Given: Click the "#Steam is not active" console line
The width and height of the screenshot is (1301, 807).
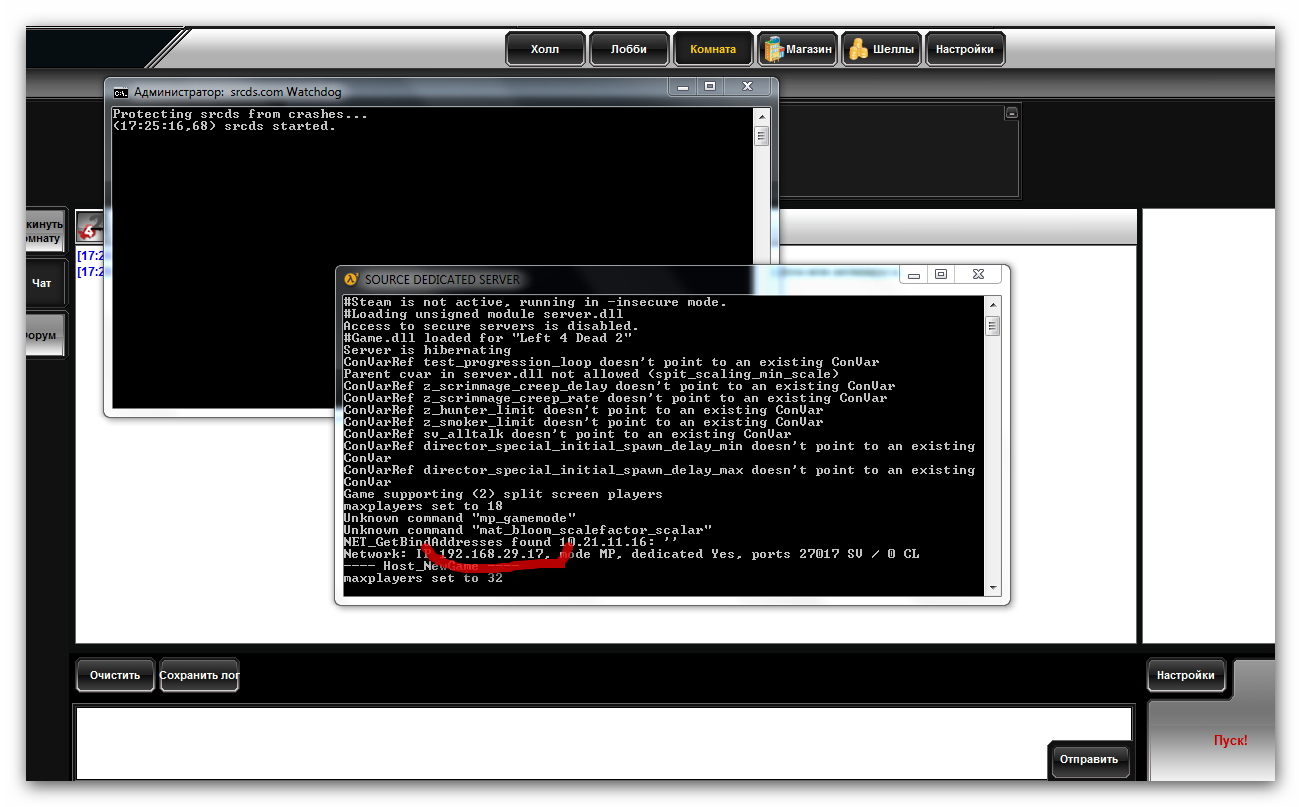Looking at the screenshot, I should click(x=535, y=302).
